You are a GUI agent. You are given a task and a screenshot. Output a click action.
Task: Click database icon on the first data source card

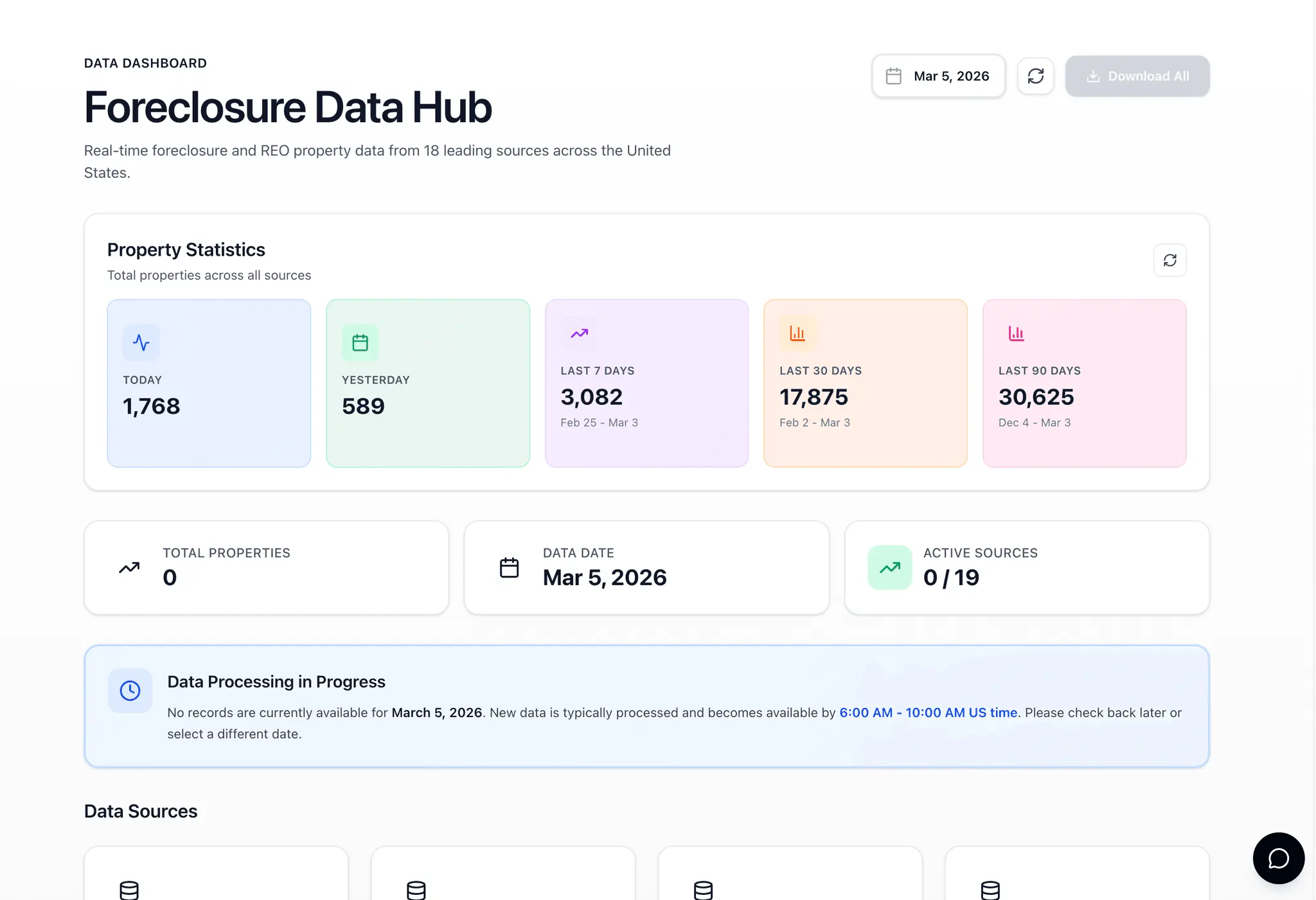pyautogui.click(x=129, y=890)
